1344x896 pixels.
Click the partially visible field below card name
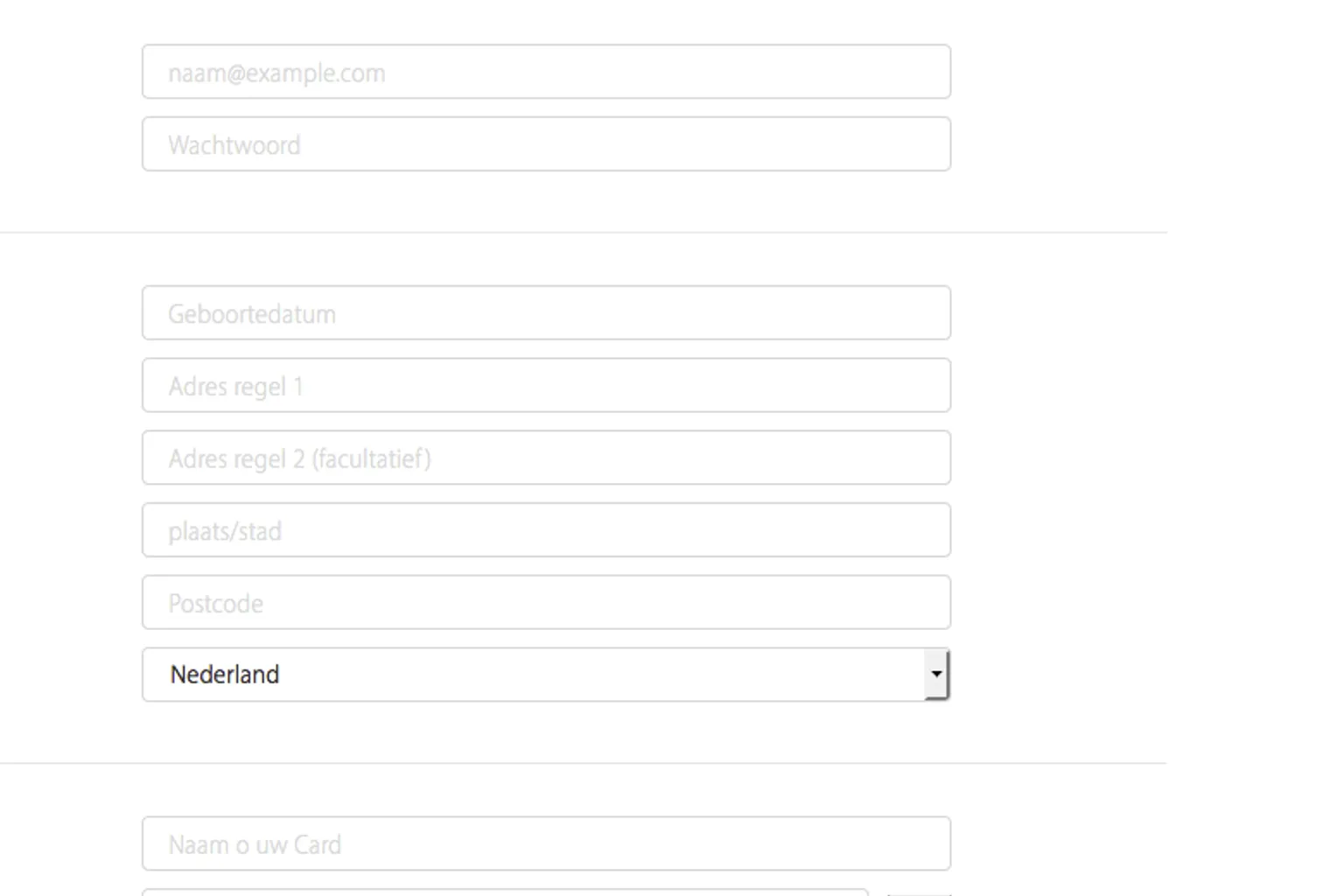point(505,892)
